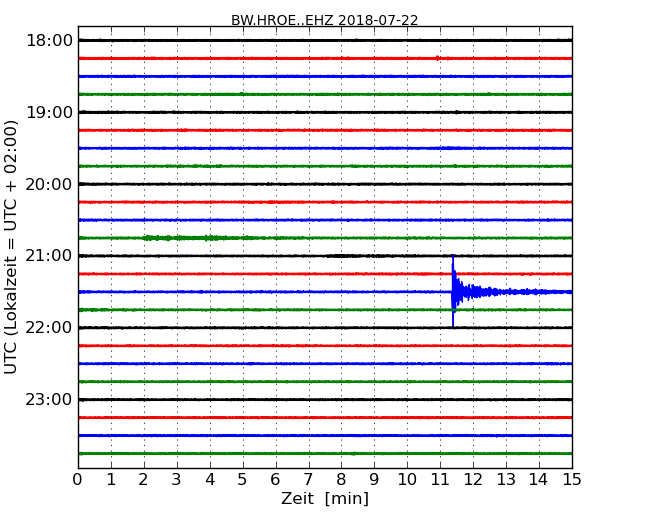
Task: Click the 19:00 y-axis label
Action: [x=49, y=112]
